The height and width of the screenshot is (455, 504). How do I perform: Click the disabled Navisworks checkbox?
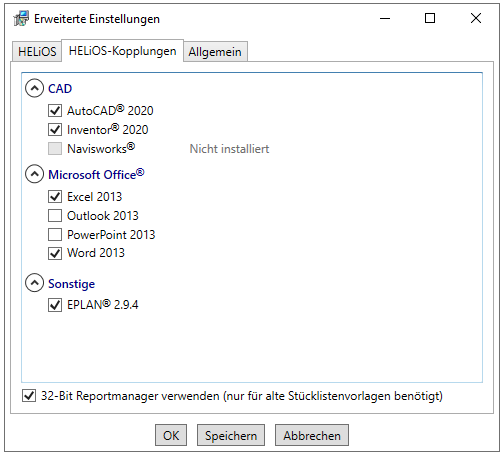55,148
